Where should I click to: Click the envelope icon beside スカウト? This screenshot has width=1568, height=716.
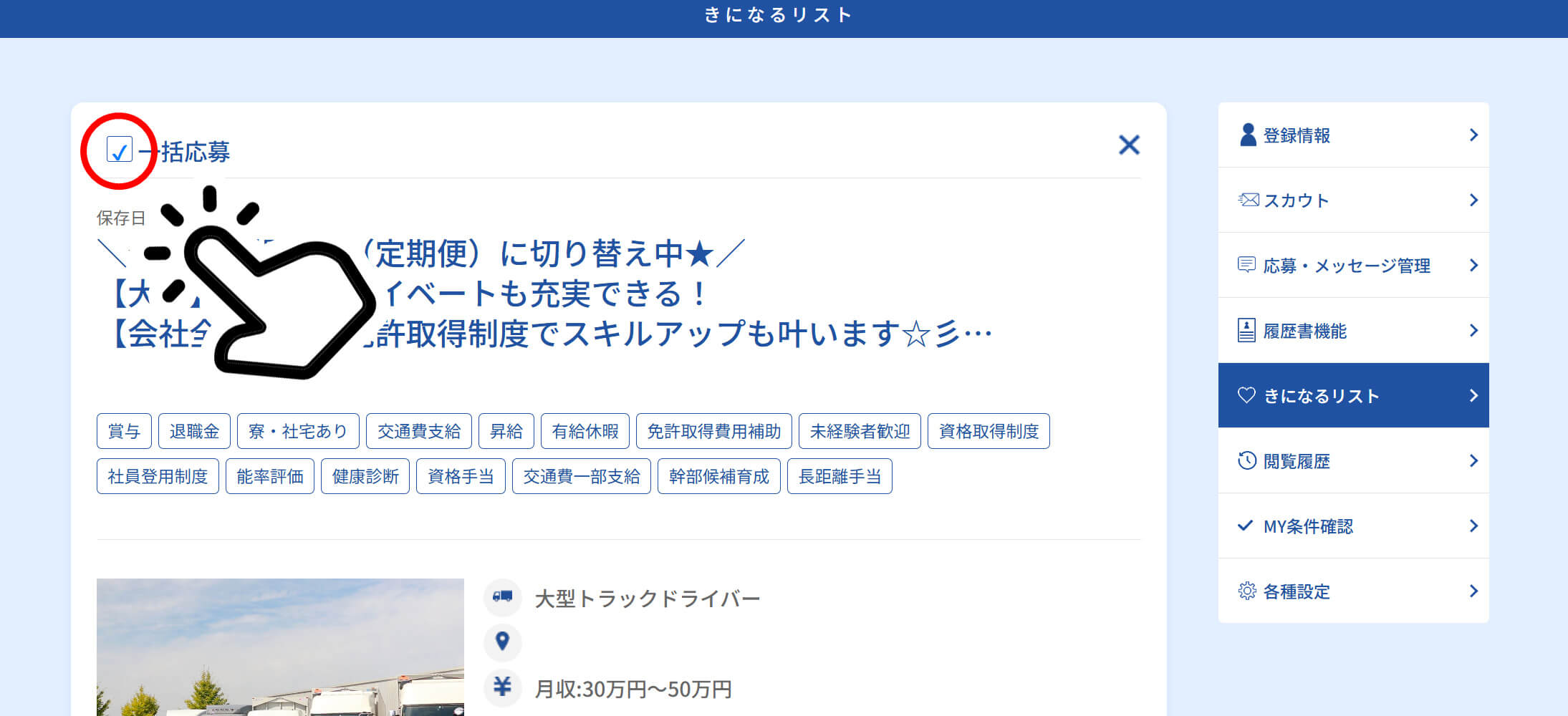[x=1248, y=200]
